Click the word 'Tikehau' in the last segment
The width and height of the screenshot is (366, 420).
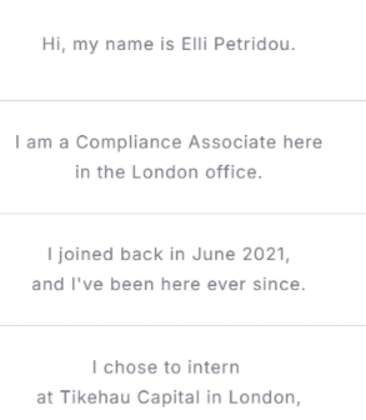click(95, 397)
